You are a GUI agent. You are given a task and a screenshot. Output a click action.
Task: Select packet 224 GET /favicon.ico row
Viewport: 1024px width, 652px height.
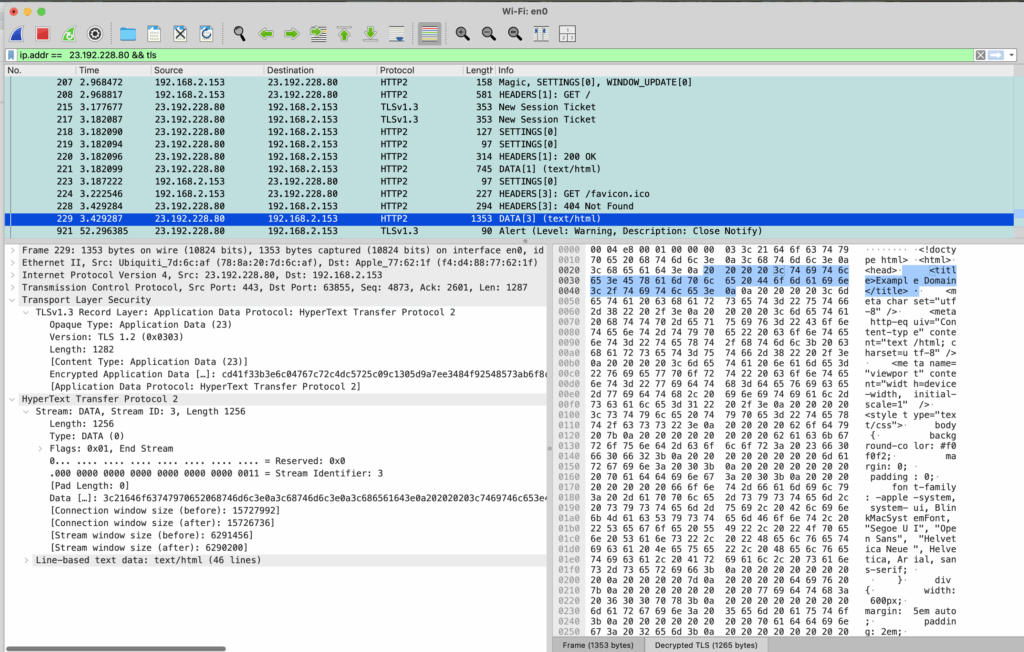509,194
